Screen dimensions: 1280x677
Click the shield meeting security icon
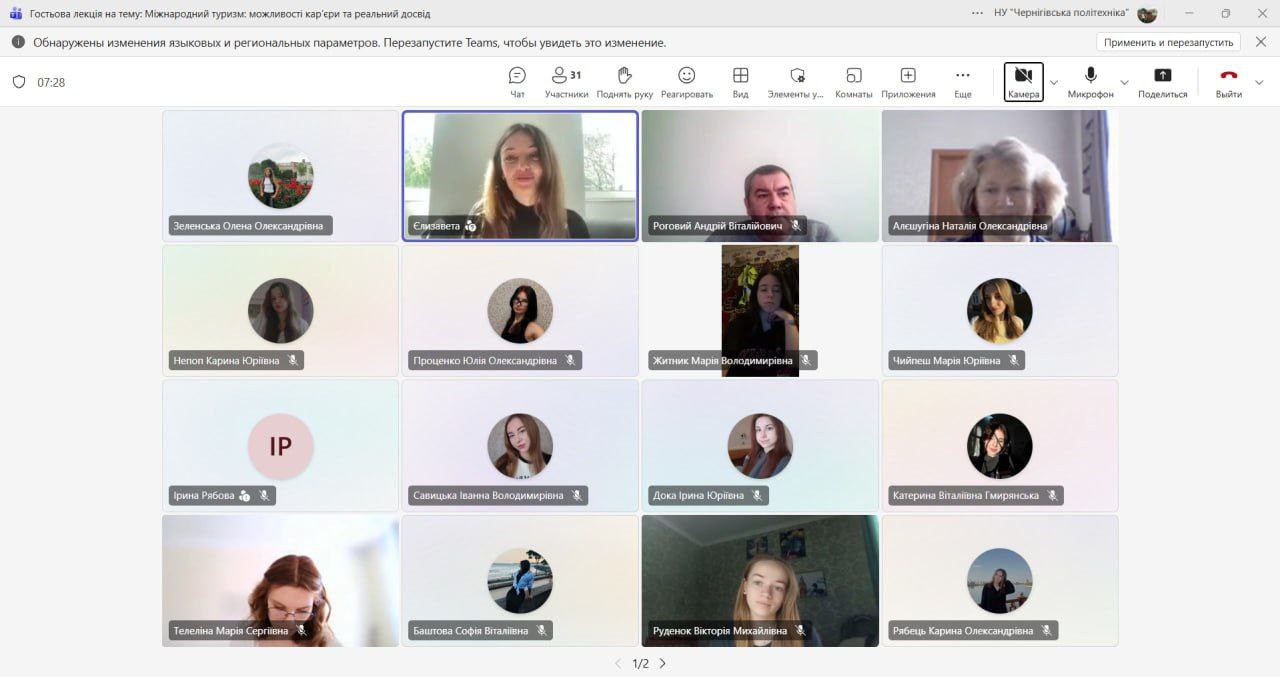pos(19,82)
